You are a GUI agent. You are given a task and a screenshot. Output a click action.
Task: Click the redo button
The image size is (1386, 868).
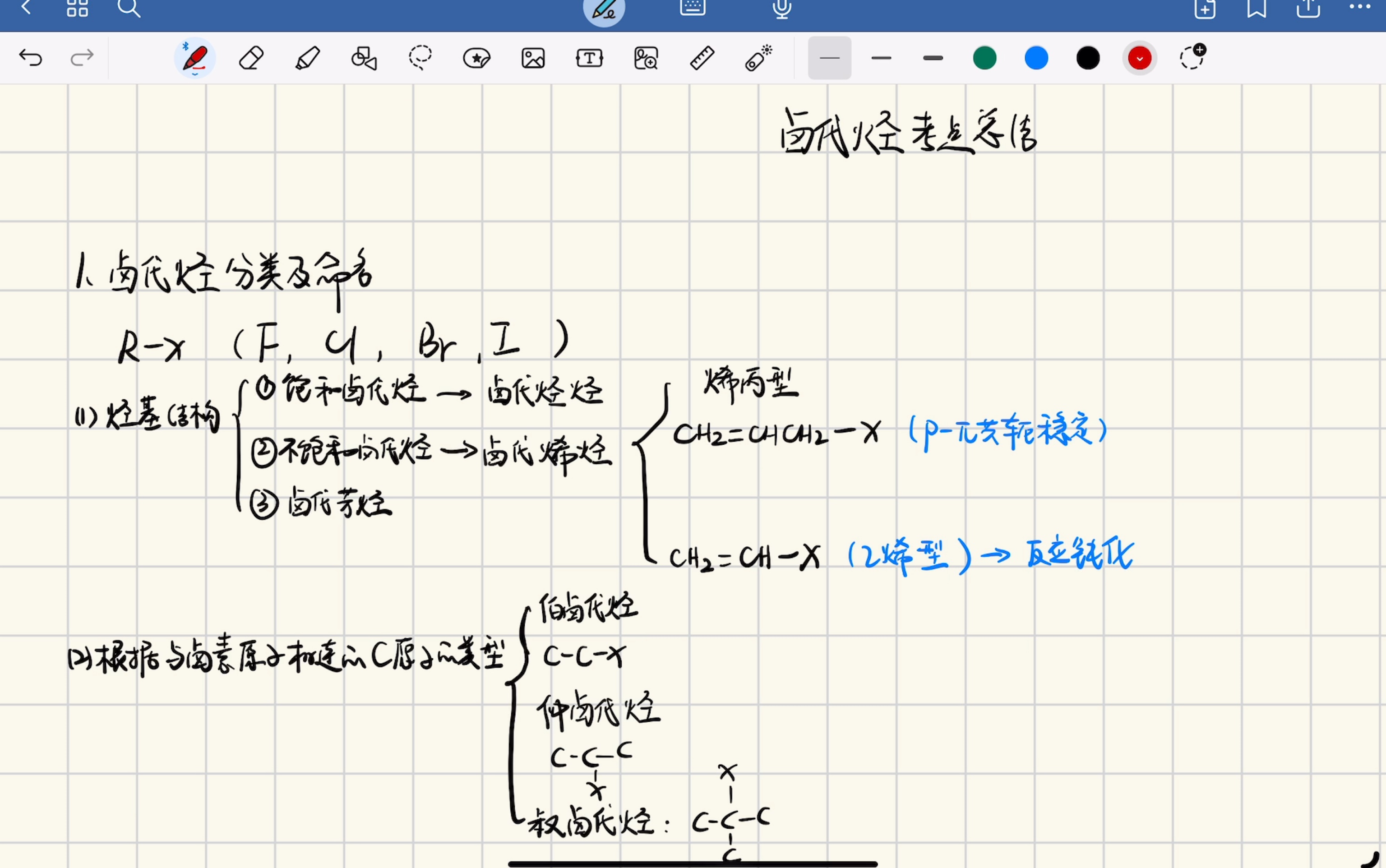(82, 57)
